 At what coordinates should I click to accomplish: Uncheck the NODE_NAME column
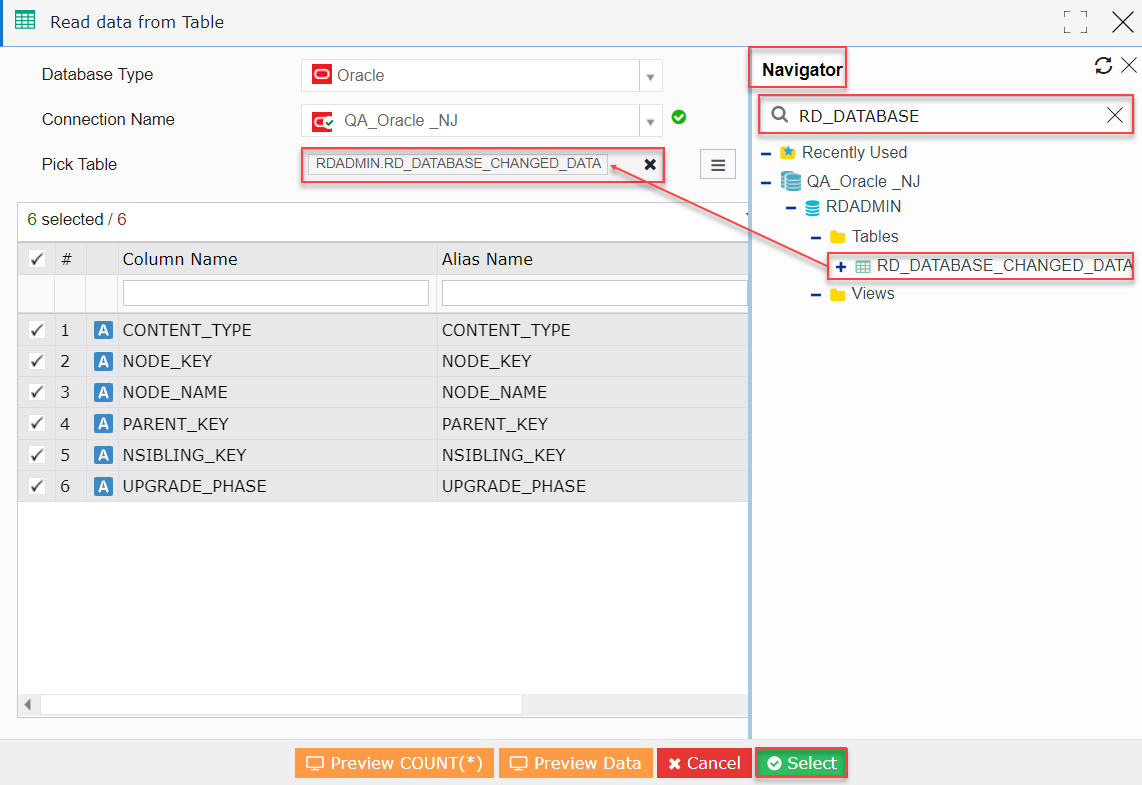click(x=36, y=392)
